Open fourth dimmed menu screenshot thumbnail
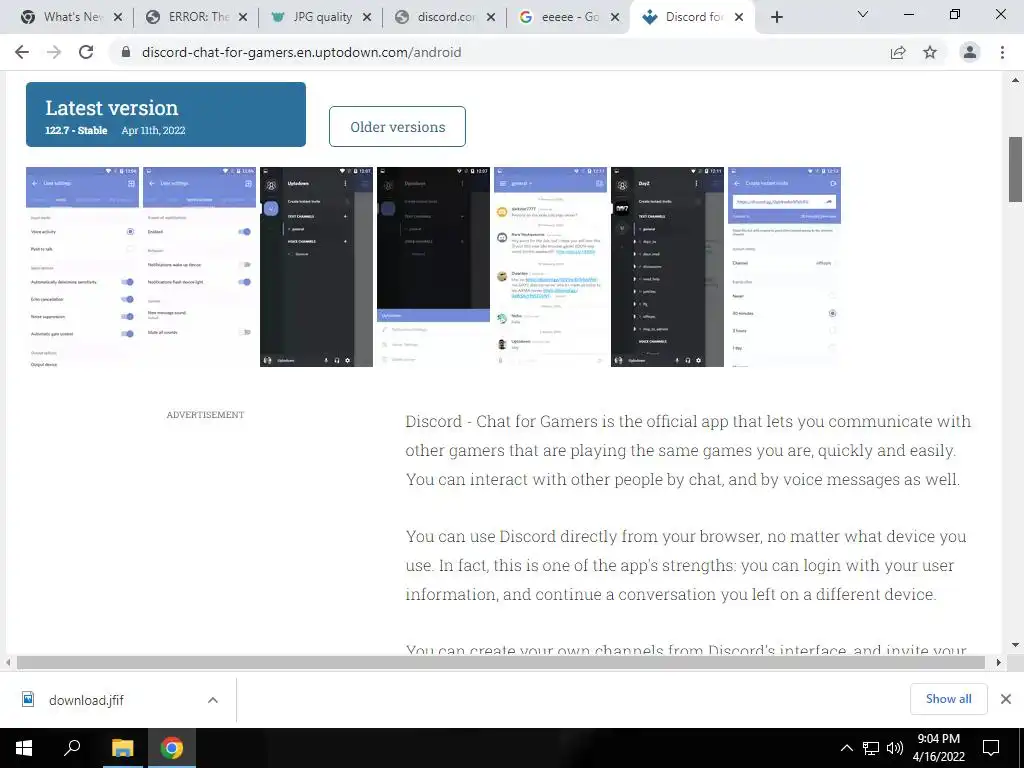This screenshot has height=768, width=1024. click(433, 266)
